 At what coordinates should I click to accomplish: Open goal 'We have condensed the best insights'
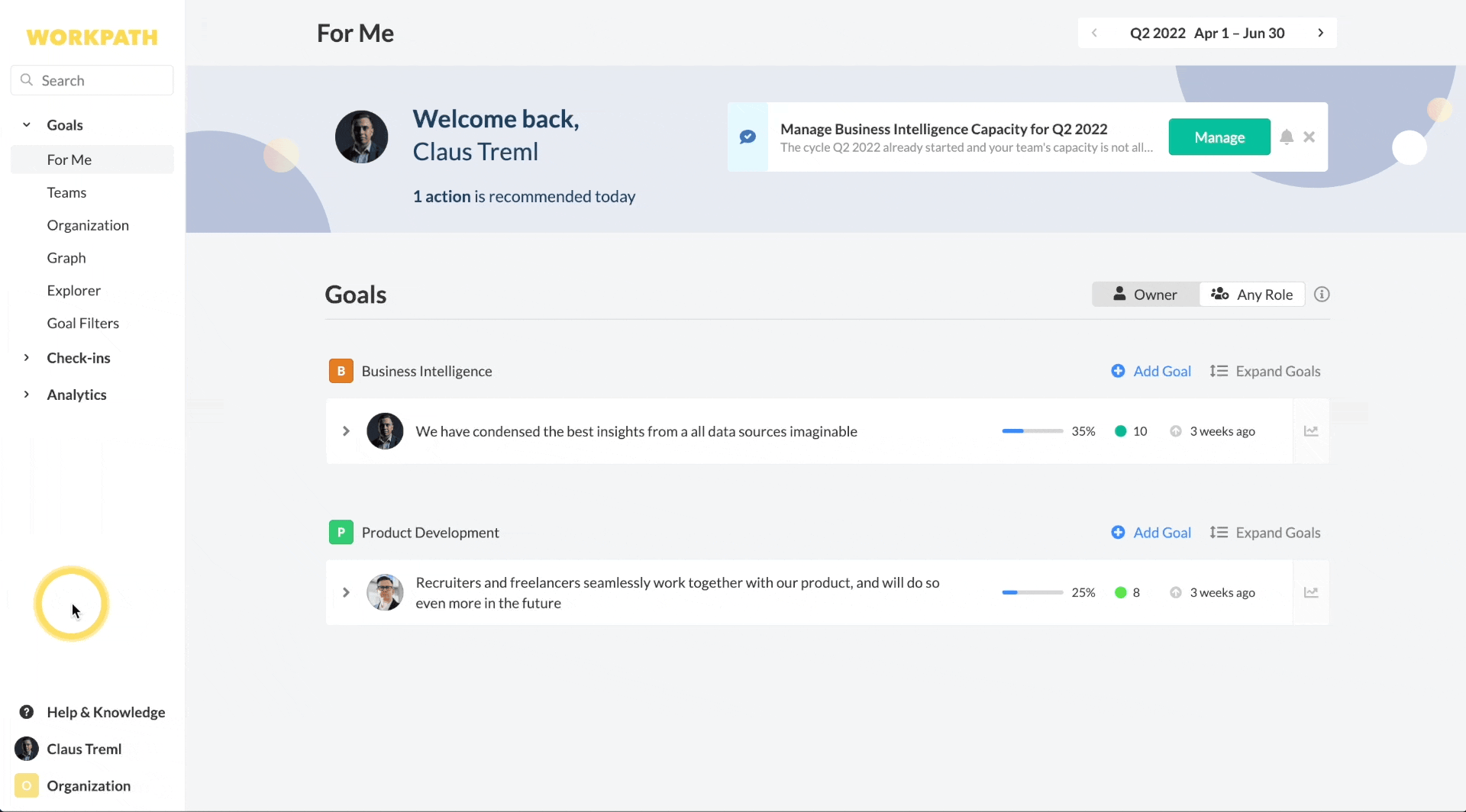pos(636,431)
